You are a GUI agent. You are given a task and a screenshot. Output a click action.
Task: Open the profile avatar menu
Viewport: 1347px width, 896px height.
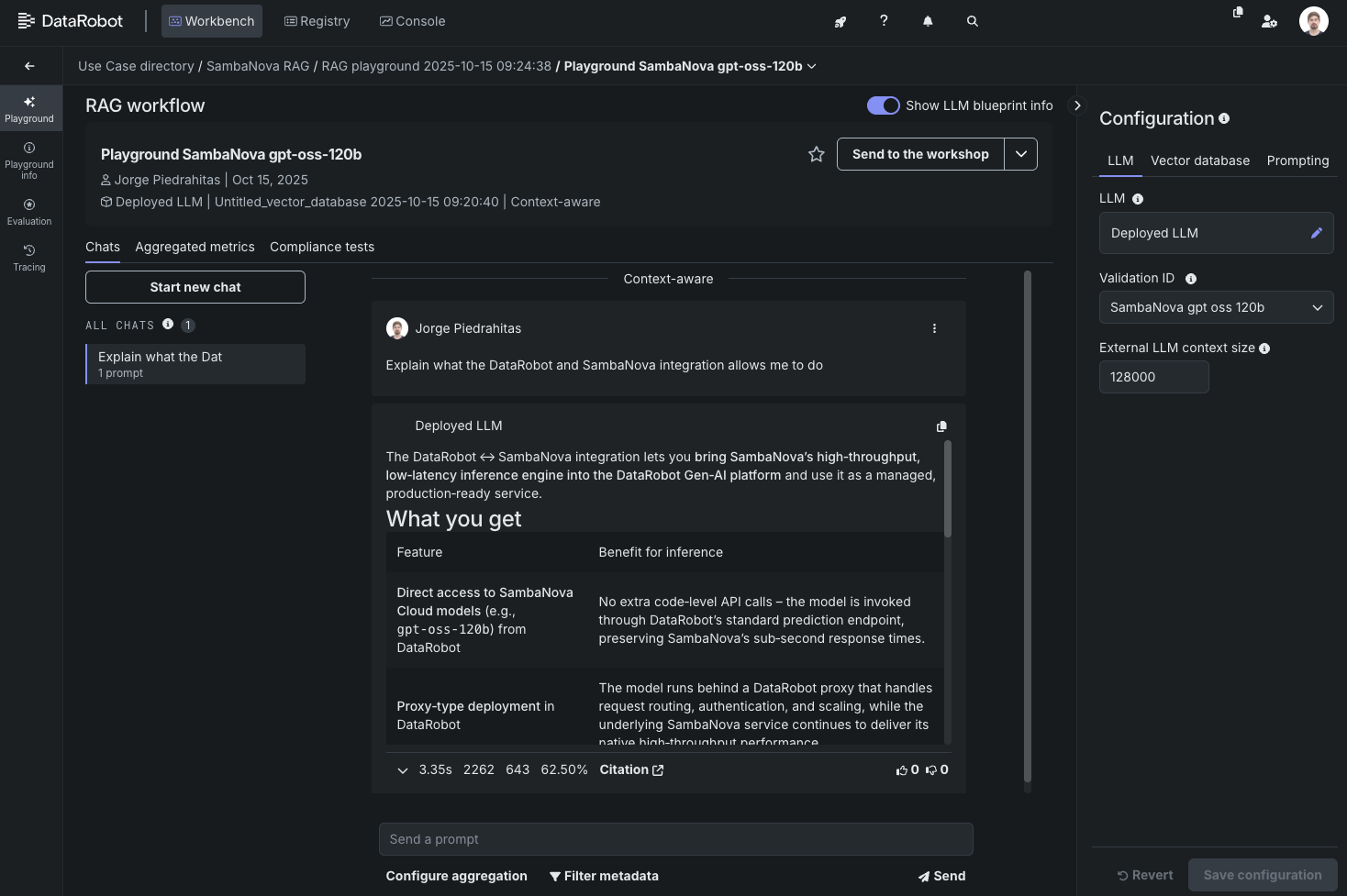click(x=1314, y=21)
